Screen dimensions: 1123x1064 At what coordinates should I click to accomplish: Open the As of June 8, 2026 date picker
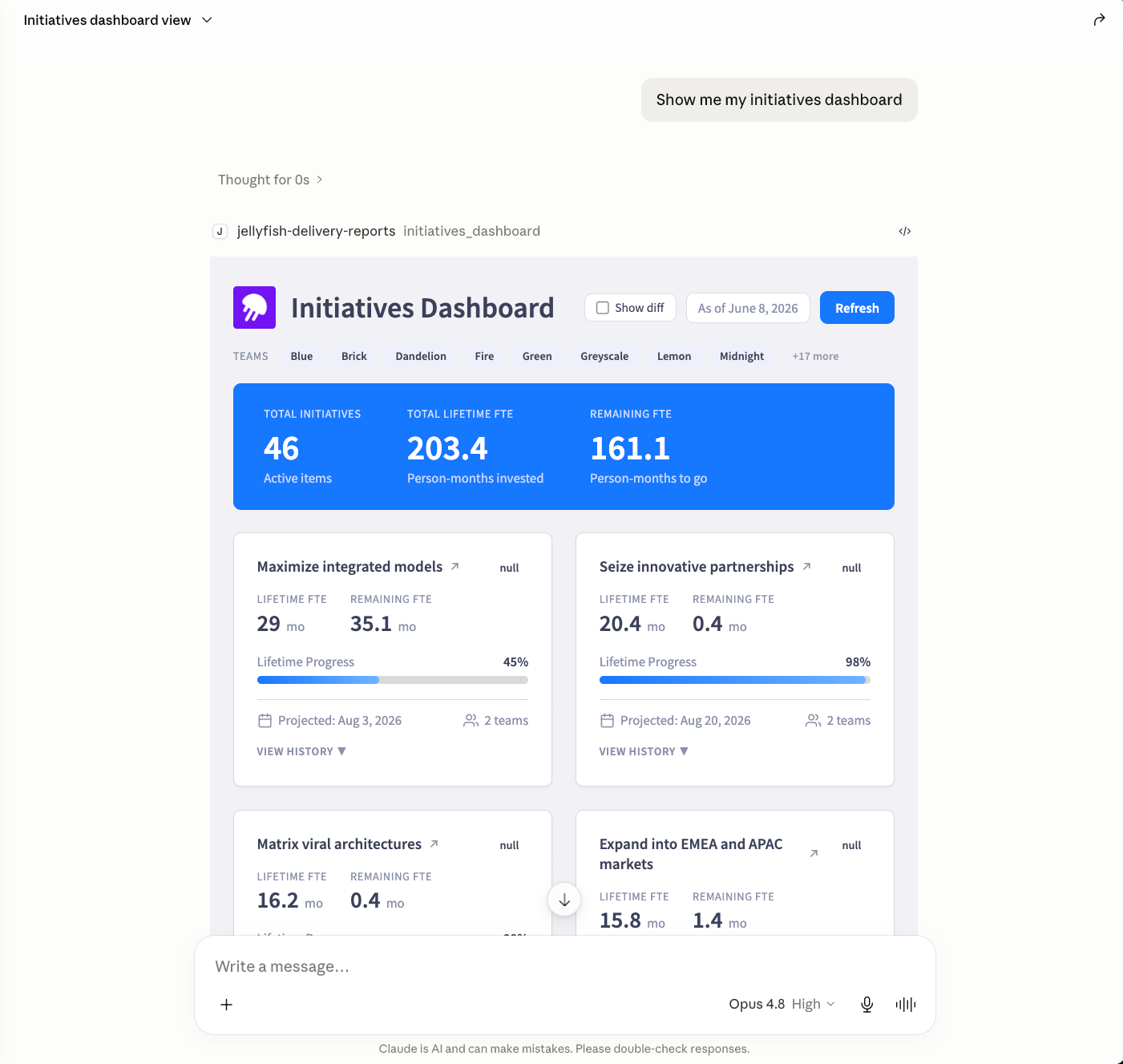click(748, 308)
